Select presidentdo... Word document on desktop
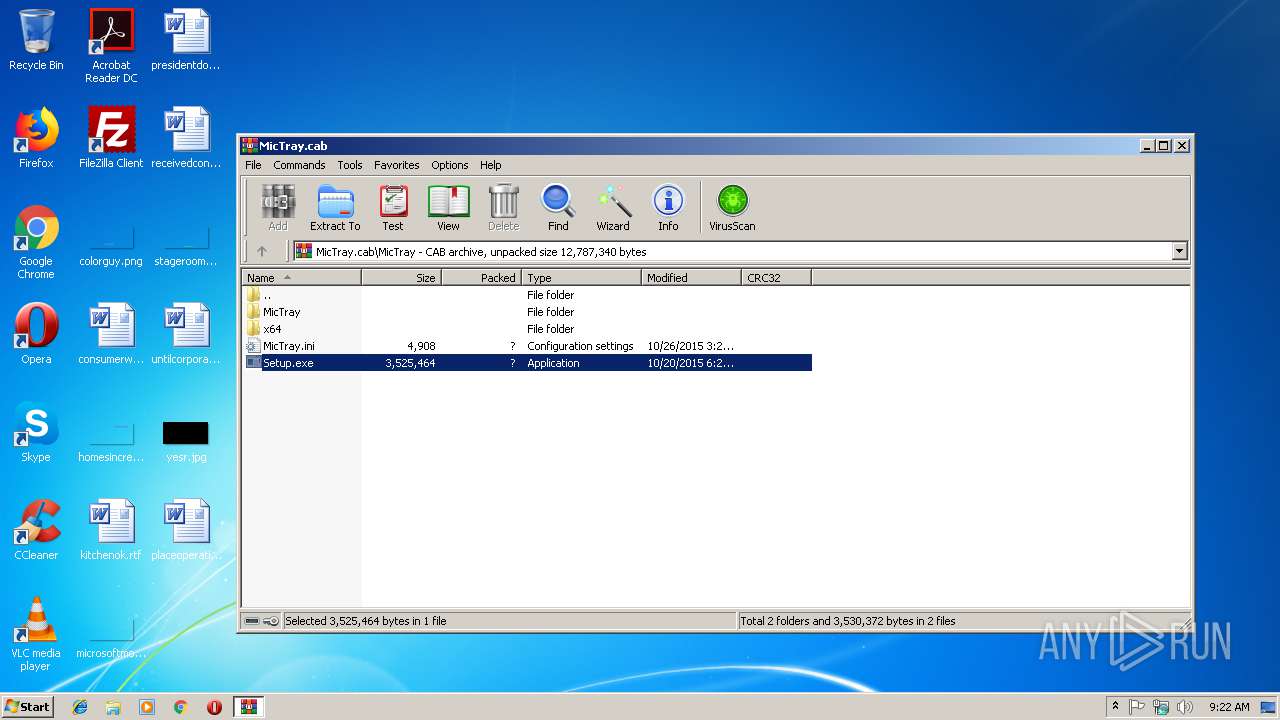1280x720 pixels. (186, 41)
